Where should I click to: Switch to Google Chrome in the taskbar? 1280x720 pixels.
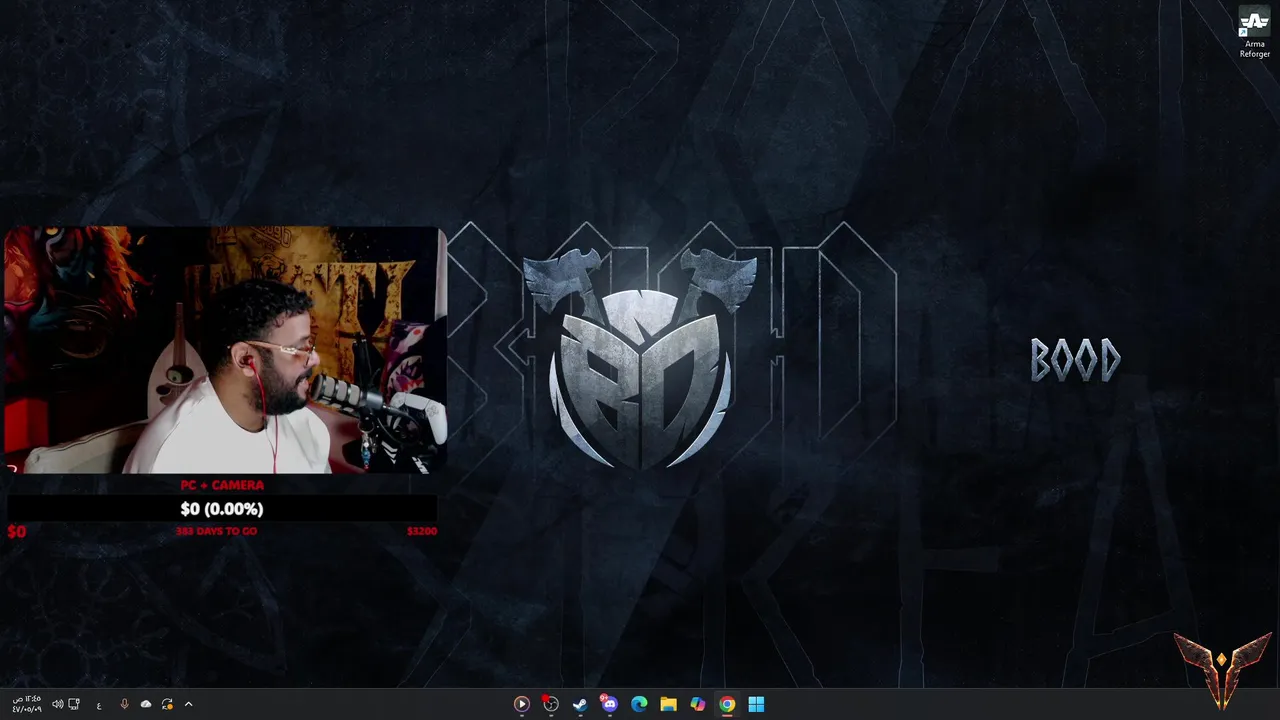tap(727, 704)
